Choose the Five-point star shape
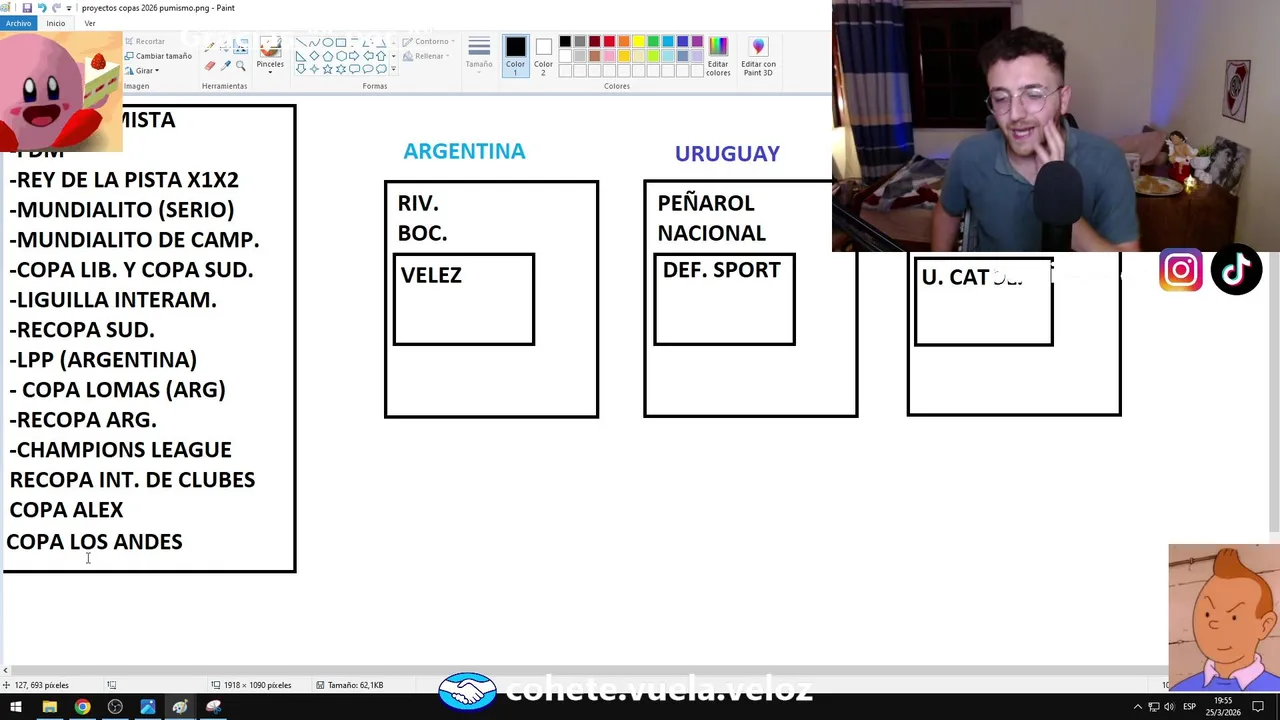 click(328, 69)
